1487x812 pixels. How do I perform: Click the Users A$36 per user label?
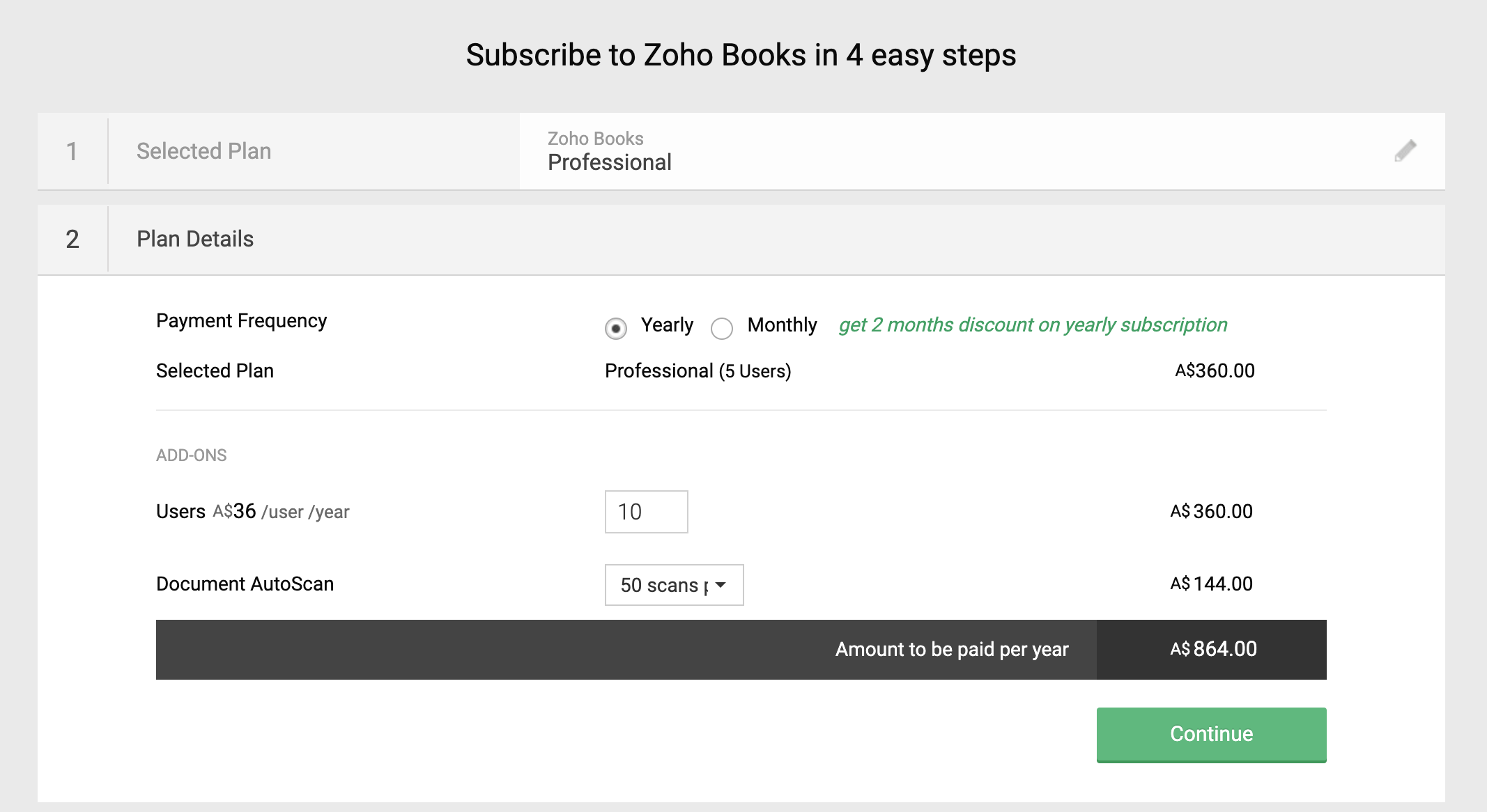click(252, 512)
